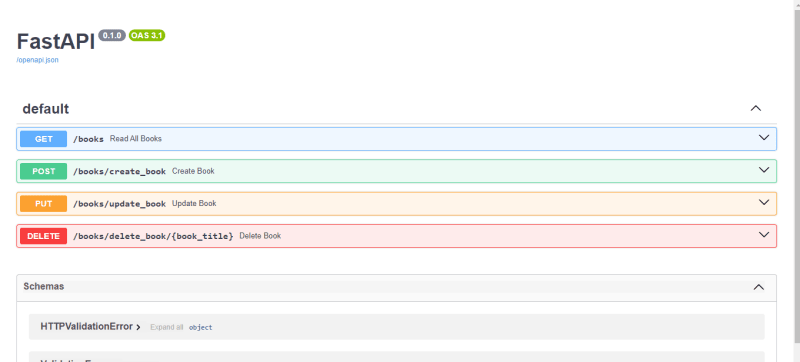Click the /books/delete_book/{book_title} path text
800x362 pixels.
(x=153, y=237)
